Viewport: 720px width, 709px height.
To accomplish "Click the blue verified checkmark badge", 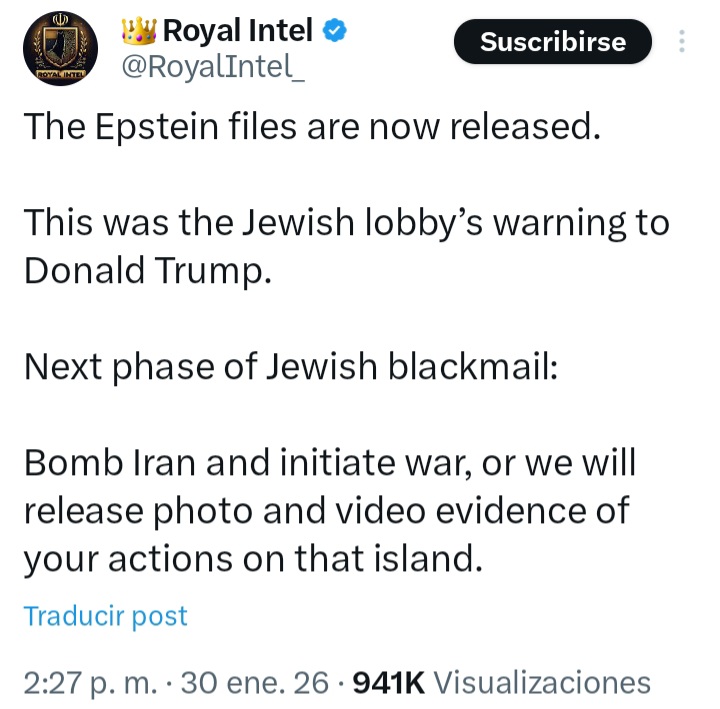I will pos(335,32).
